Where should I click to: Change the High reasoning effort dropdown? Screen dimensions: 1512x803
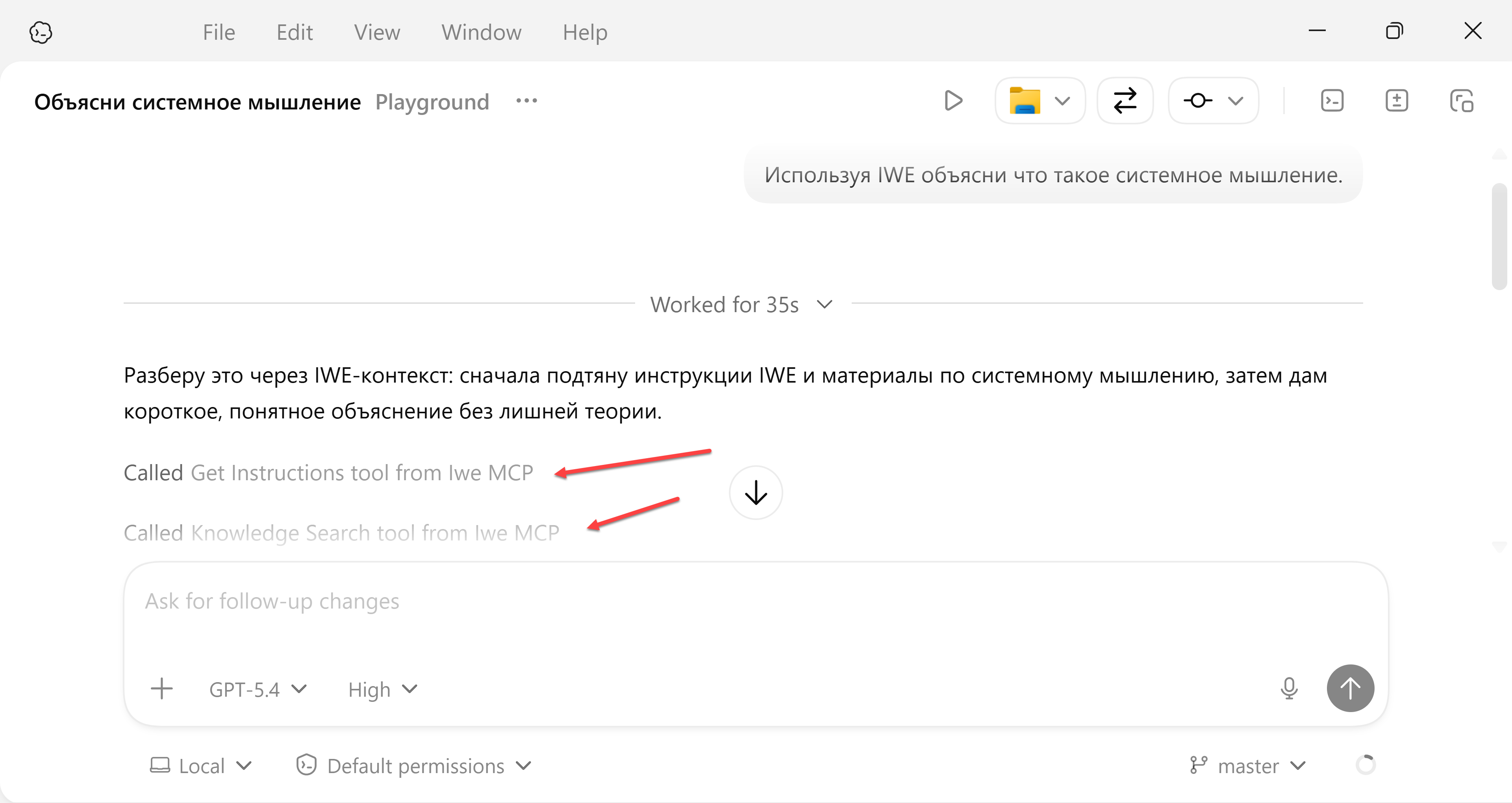pos(382,689)
